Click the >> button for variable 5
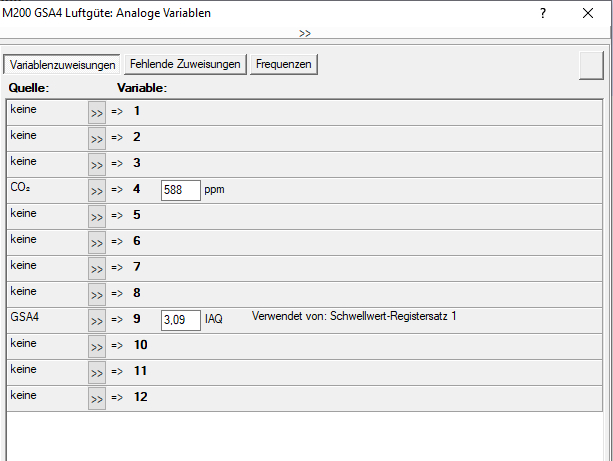The width and height of the screenshot is (613, 461). [97, 216]
